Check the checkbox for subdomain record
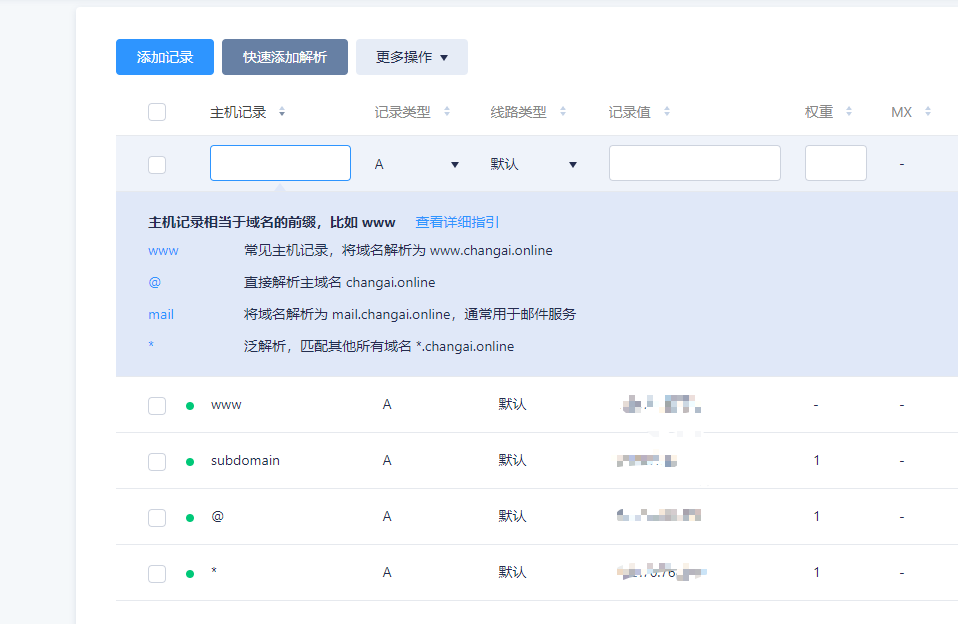 point(157,461)
